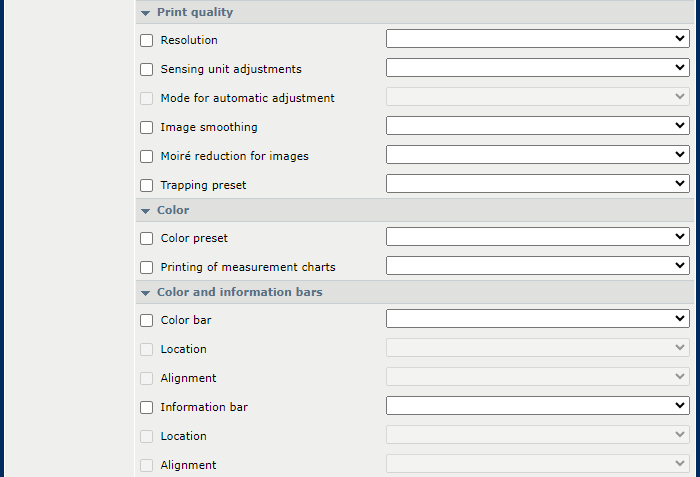Enable Printing of measurement charts checkbox
The image size is (700, 477).
(x=146, y=268)
